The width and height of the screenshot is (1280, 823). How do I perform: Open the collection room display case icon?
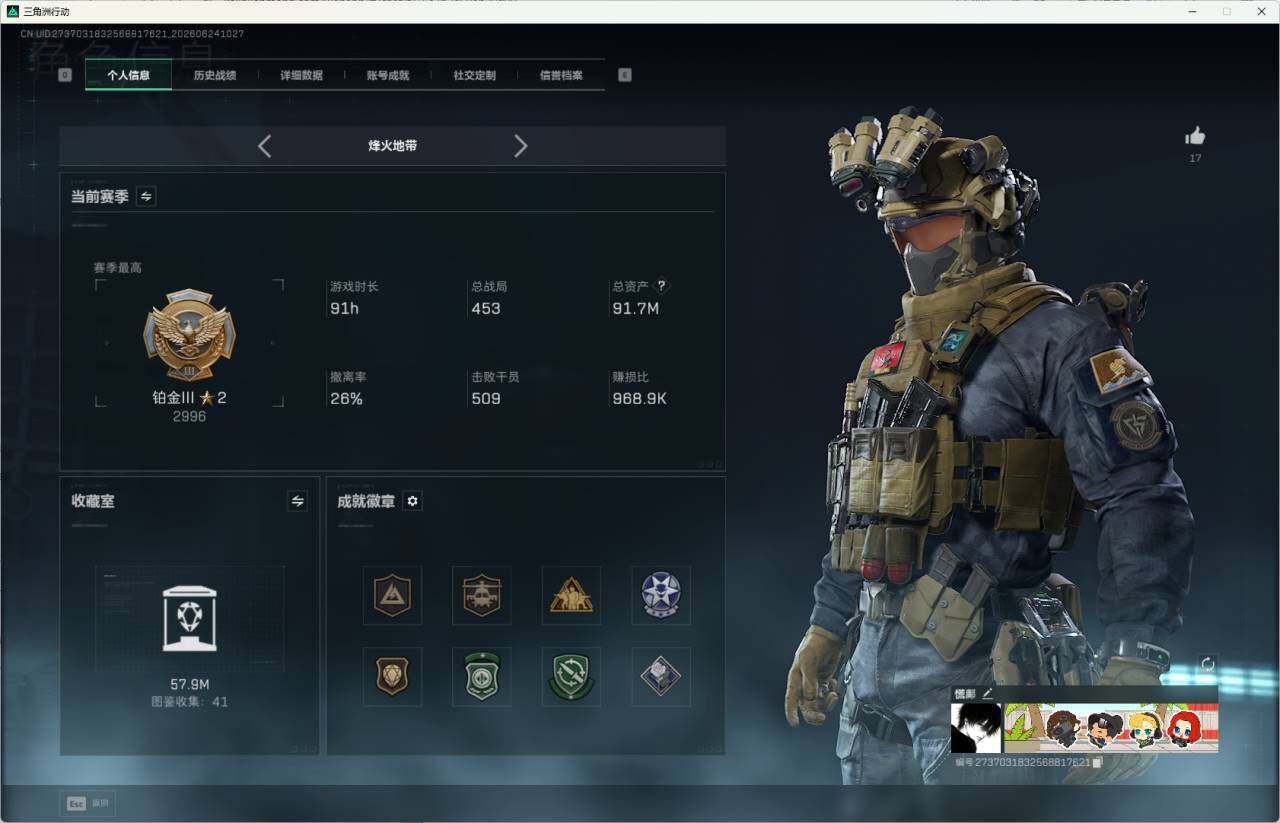(190, 619)
